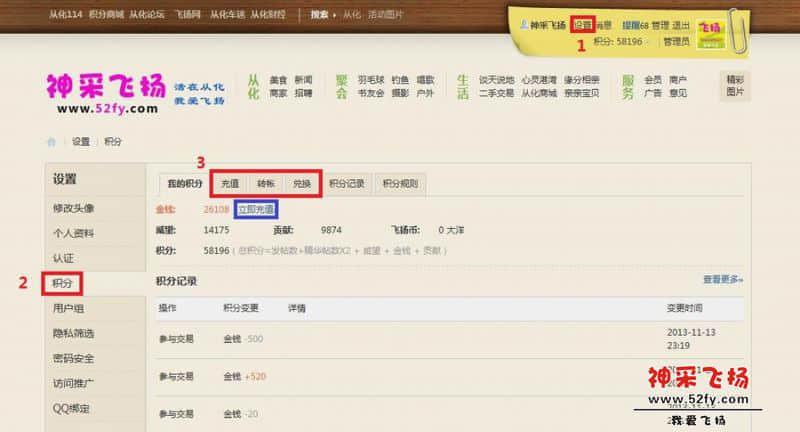The height and width of the screenshot is (432, 800).
Task: Open 心灵港湾 under 生活 navigation
Action: [539, 80]
